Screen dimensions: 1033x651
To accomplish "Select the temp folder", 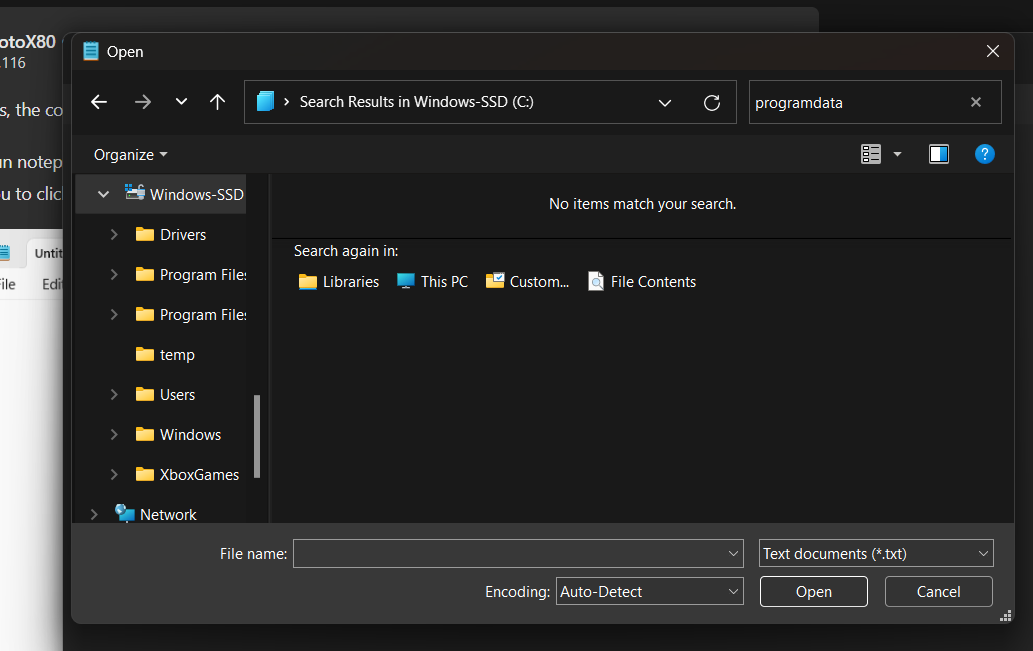I will [165, 354].
